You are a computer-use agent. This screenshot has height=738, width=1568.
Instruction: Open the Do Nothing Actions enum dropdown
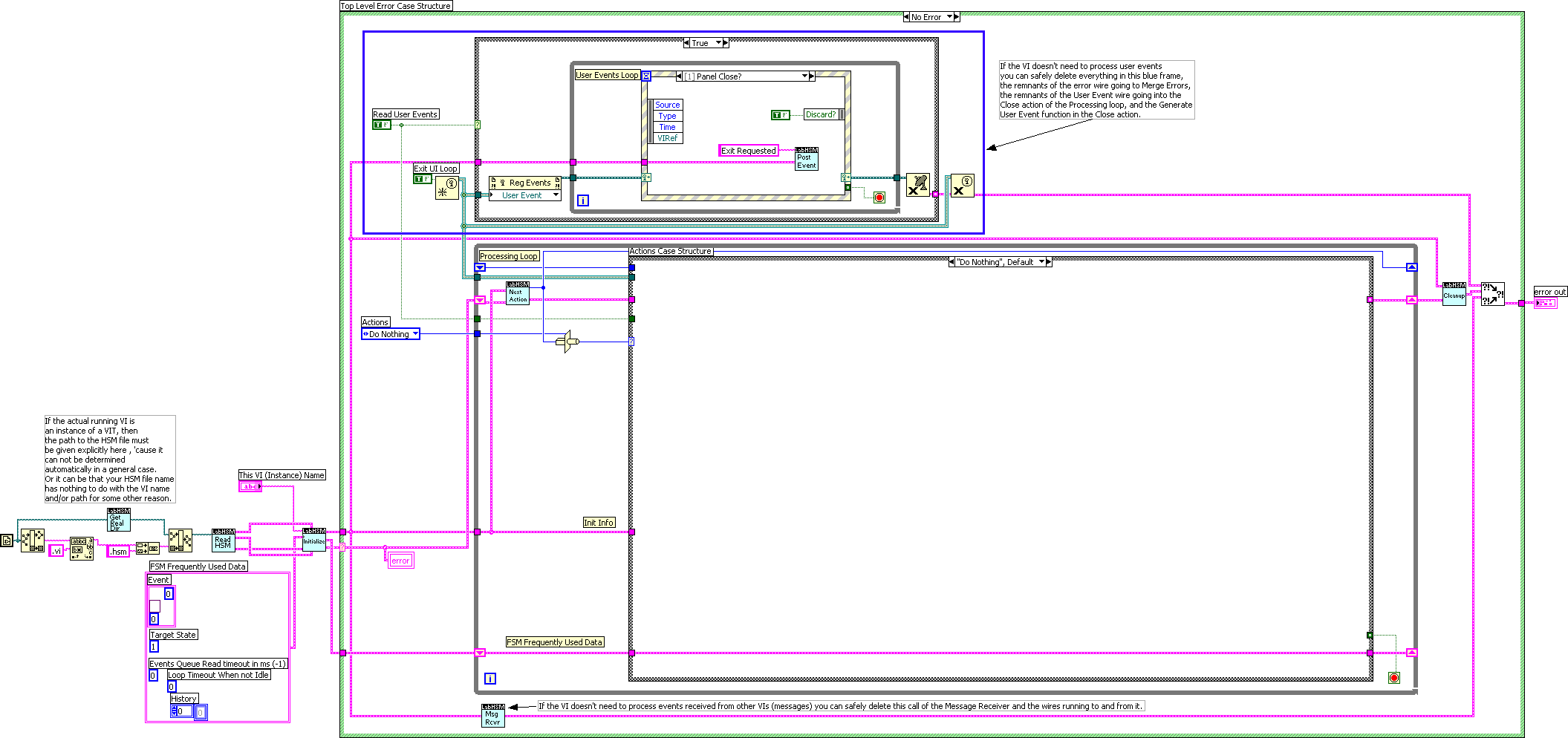click(x=415, y=334)
